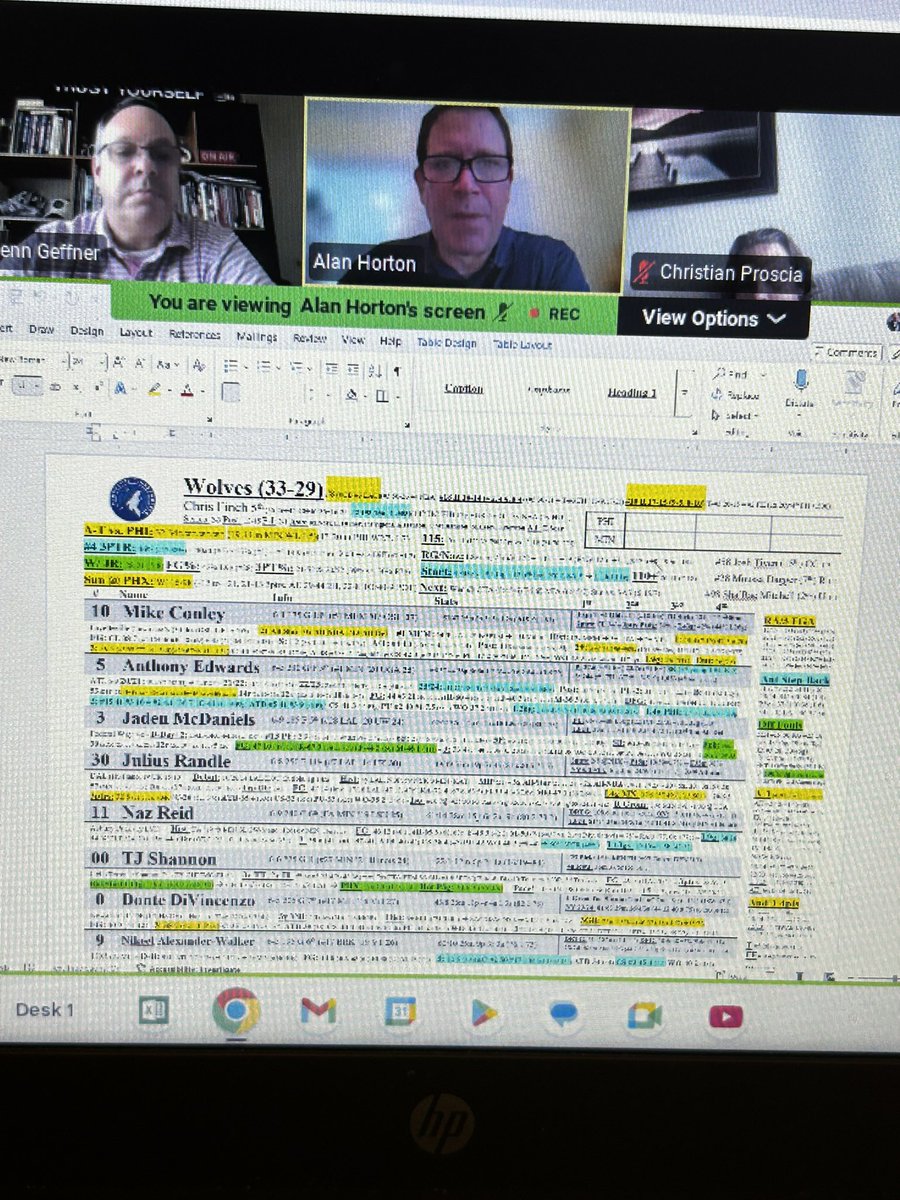Apply the Caption style

(465, 388)
